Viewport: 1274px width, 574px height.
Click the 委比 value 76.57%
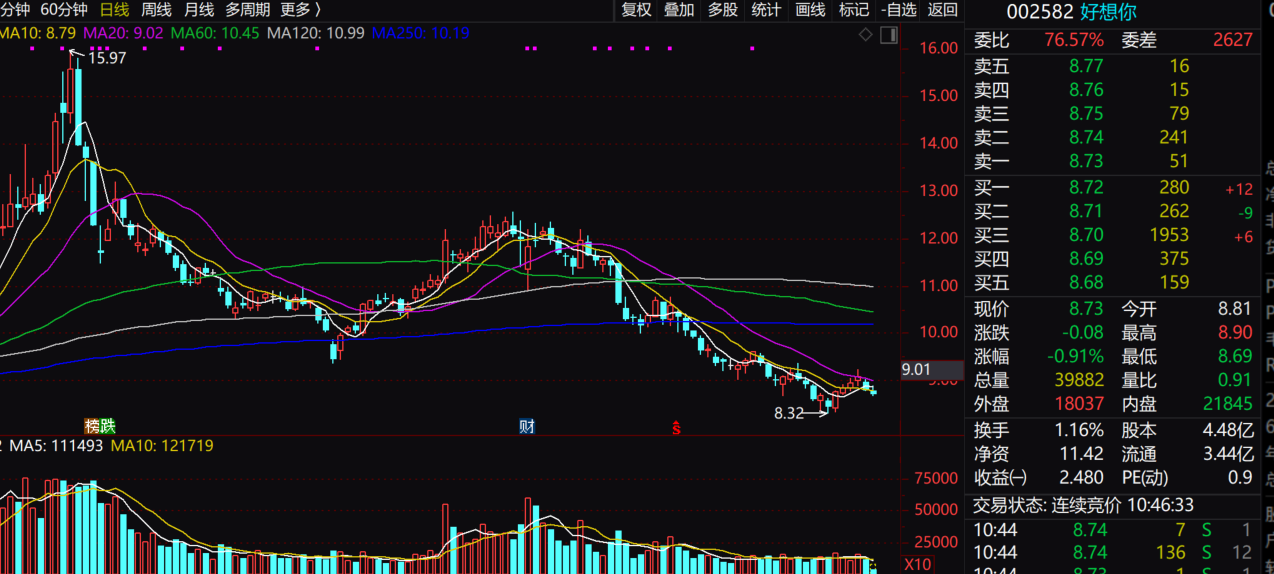coord(1074,40)
